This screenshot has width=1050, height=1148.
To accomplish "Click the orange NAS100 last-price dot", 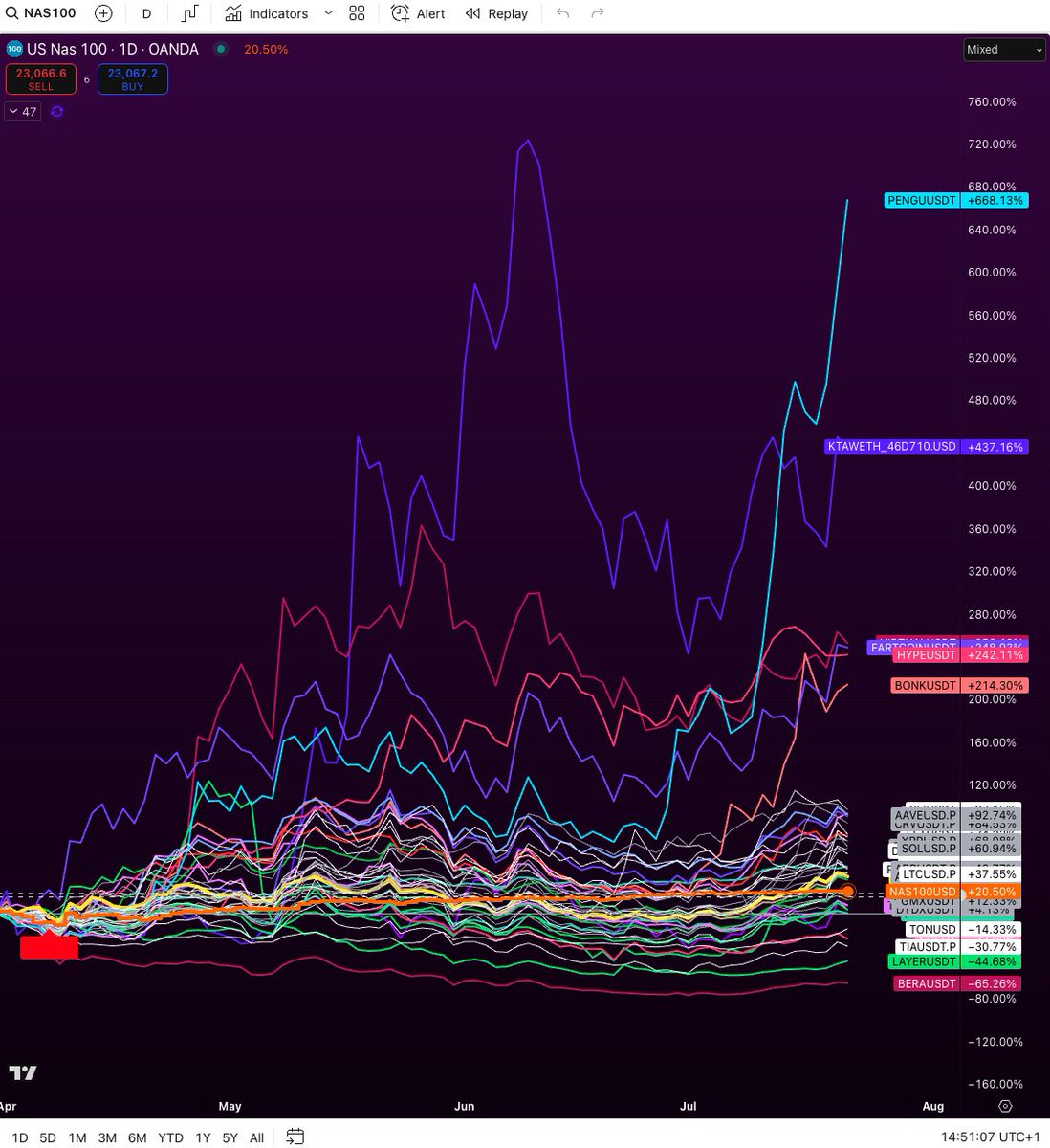I will [847, 892].
